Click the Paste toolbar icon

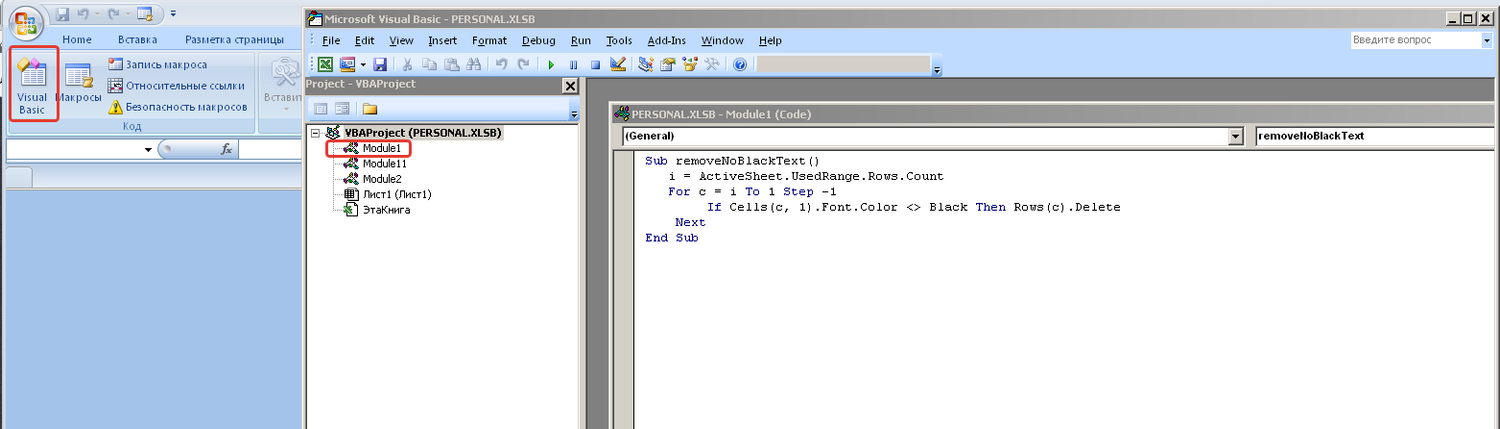pos(450,64)
